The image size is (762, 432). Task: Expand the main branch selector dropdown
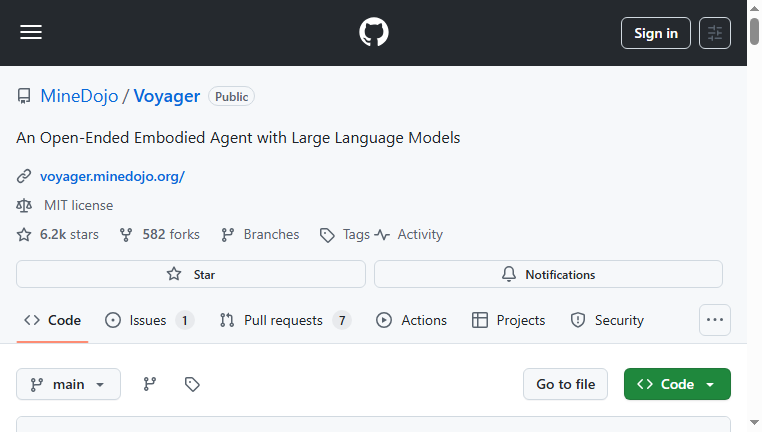coord(68,384)
